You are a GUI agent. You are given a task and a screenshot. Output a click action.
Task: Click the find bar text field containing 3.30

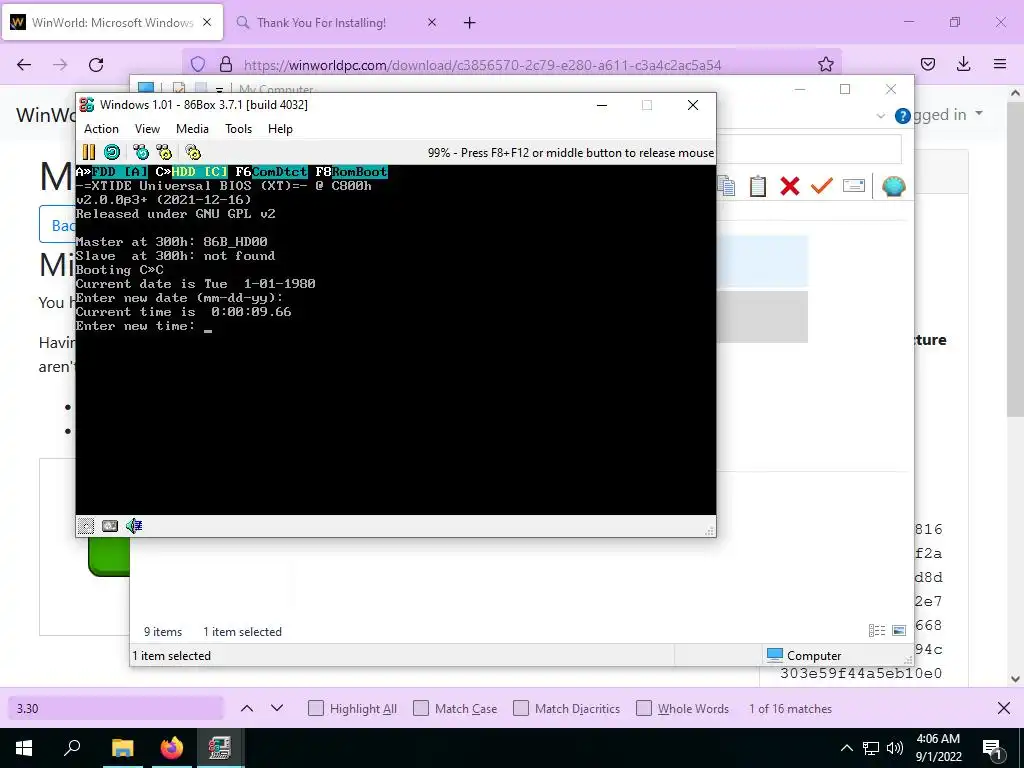pos(116,709)
